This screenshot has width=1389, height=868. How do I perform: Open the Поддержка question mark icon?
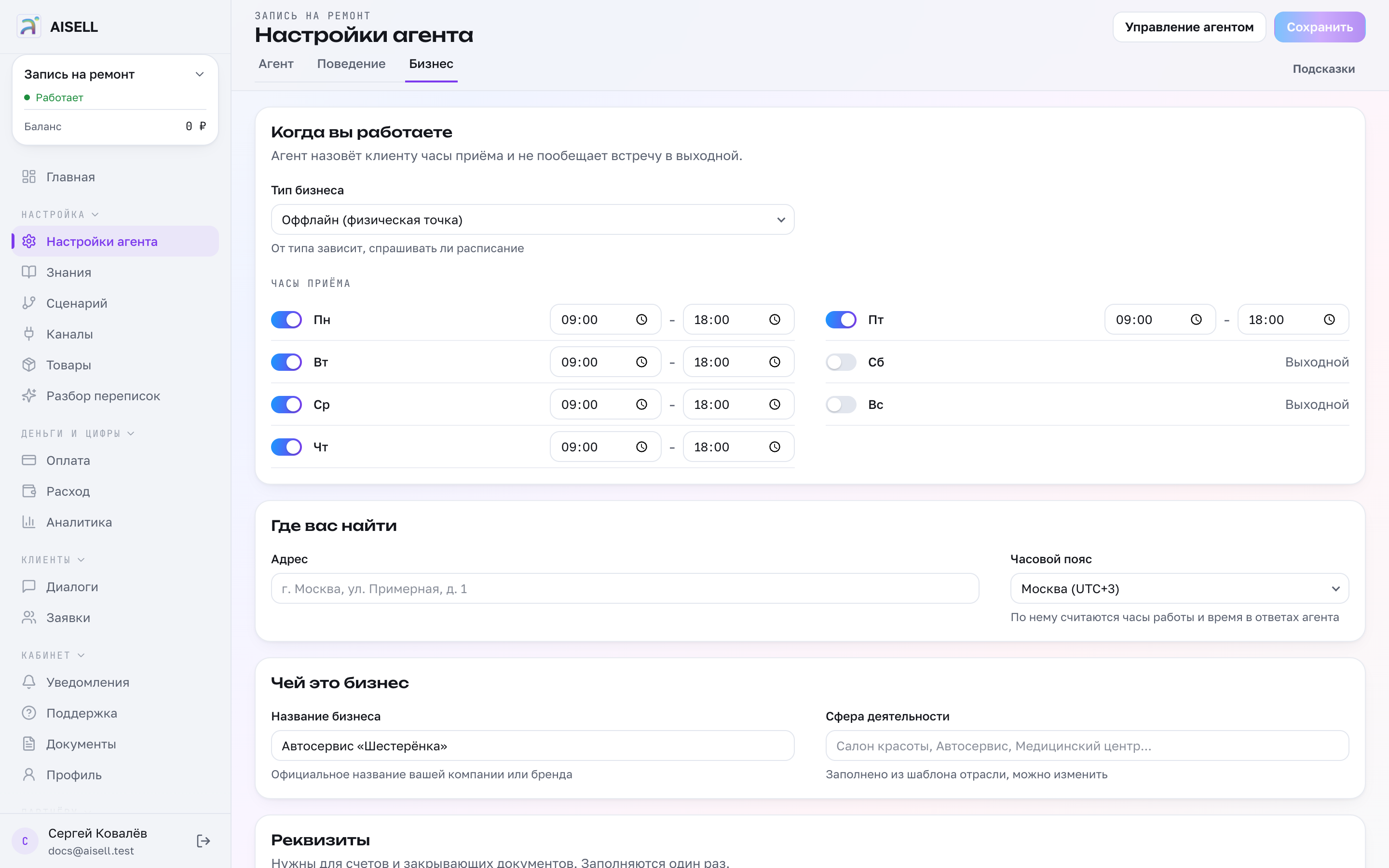point(29,713)
